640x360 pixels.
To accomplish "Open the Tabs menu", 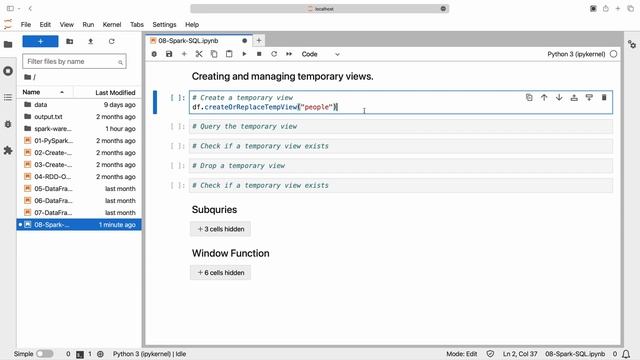I will [x=137, y=24].
